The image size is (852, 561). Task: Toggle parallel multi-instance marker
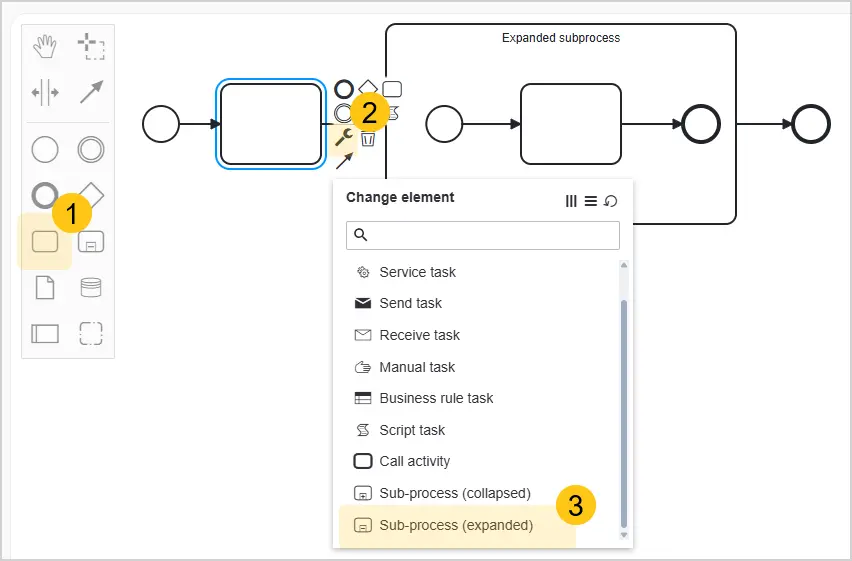571,201
